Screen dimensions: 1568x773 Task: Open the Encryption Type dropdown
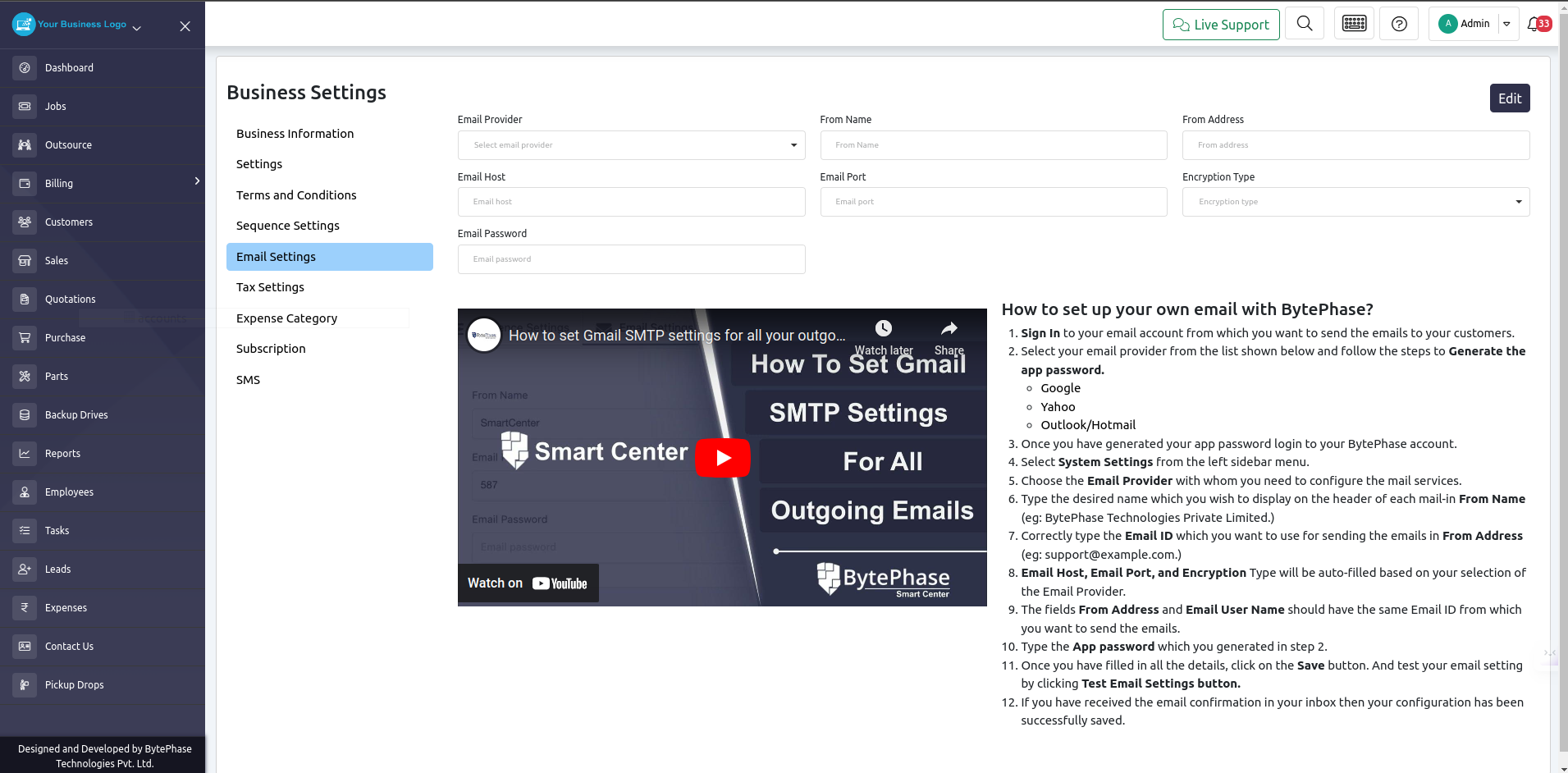[1355, 202]
